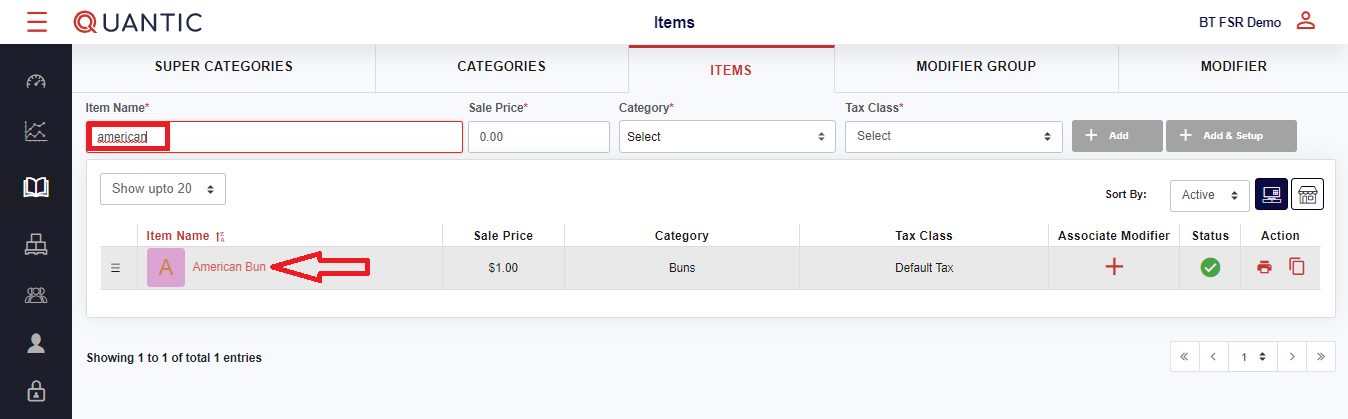Open the Tax Class select dropdown

pyautogui.click(x=953, y=136)
